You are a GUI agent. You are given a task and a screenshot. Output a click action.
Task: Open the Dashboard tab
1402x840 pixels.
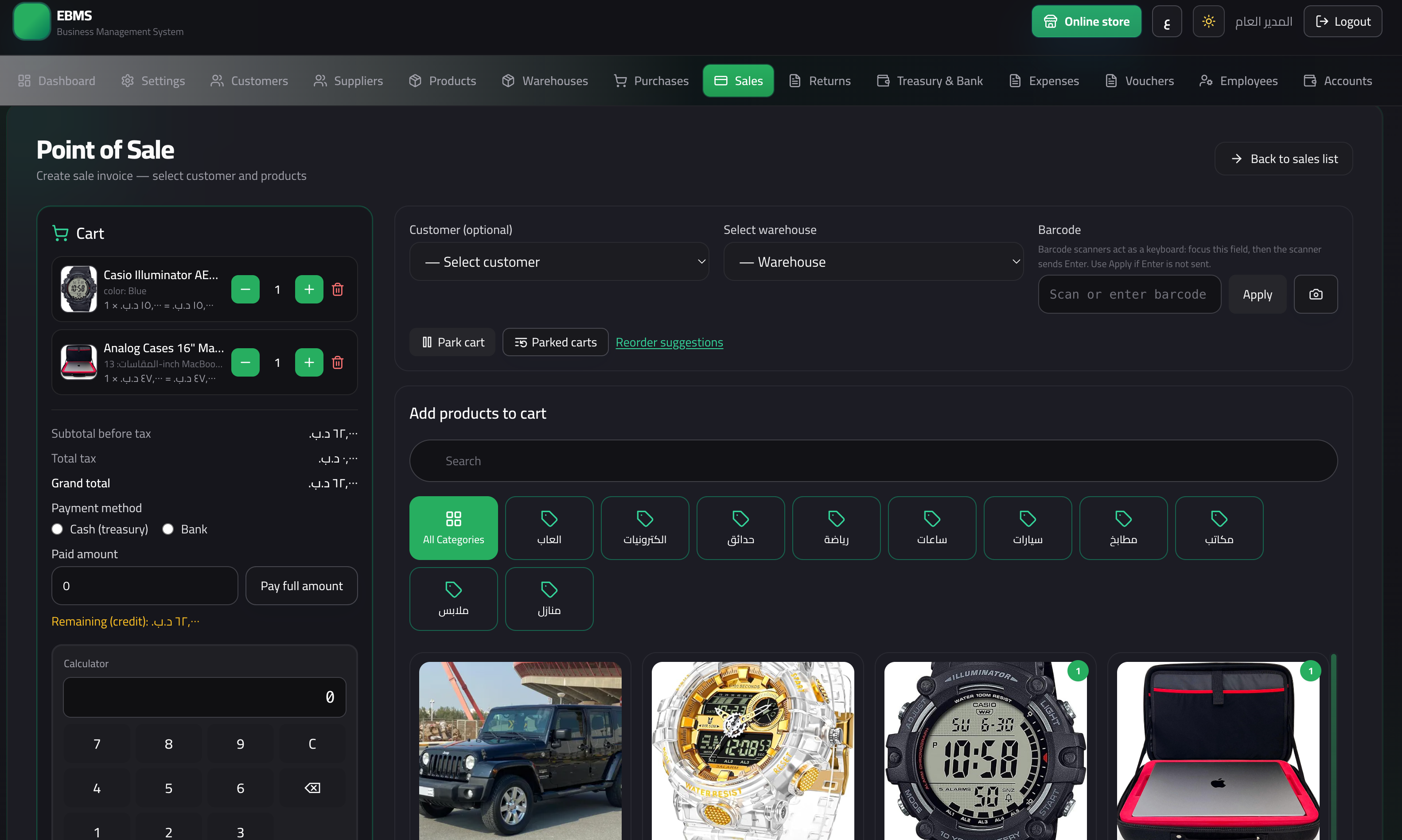[x=57, y=81]
